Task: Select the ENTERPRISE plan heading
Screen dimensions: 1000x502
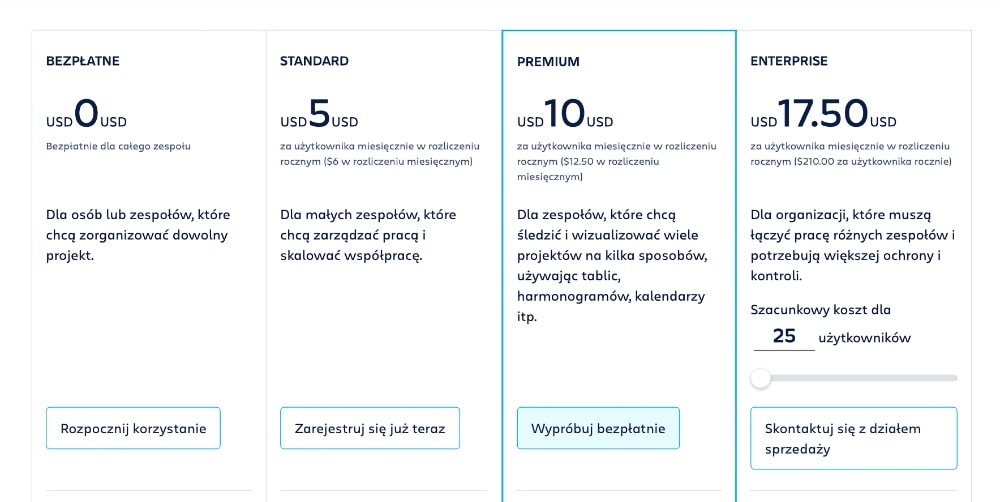Action: [789, 61]
